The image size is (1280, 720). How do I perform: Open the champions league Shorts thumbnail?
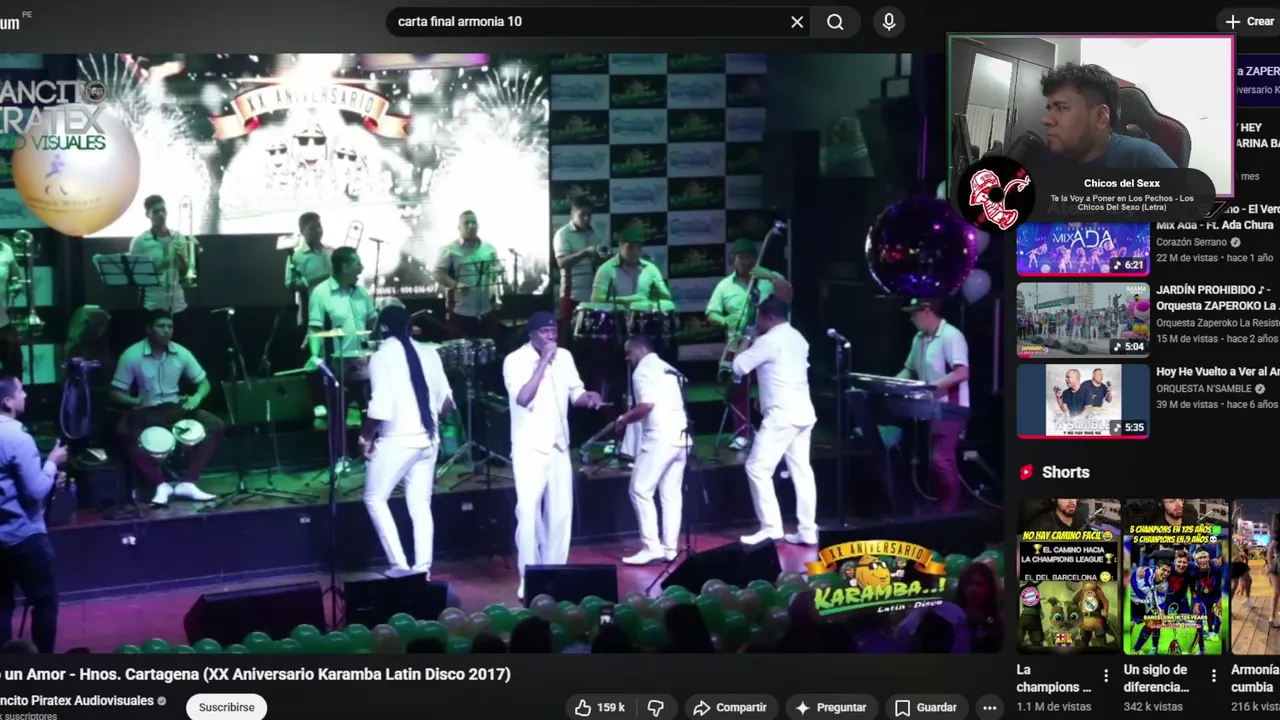pos(1068,577)
